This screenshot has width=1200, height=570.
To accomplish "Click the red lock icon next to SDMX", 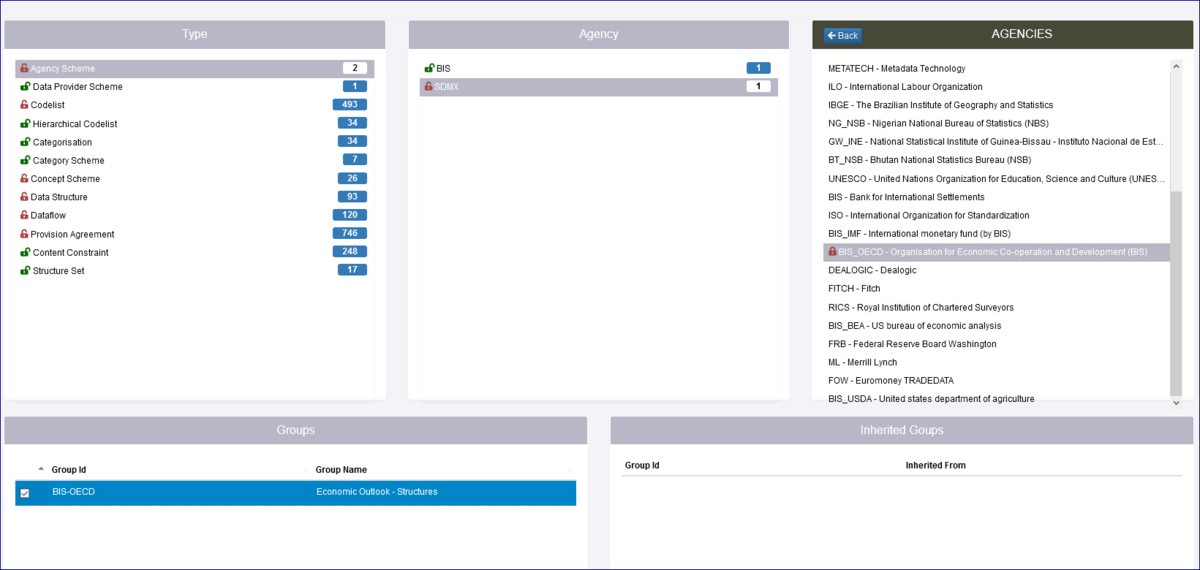I will click(x=428, y=87).
